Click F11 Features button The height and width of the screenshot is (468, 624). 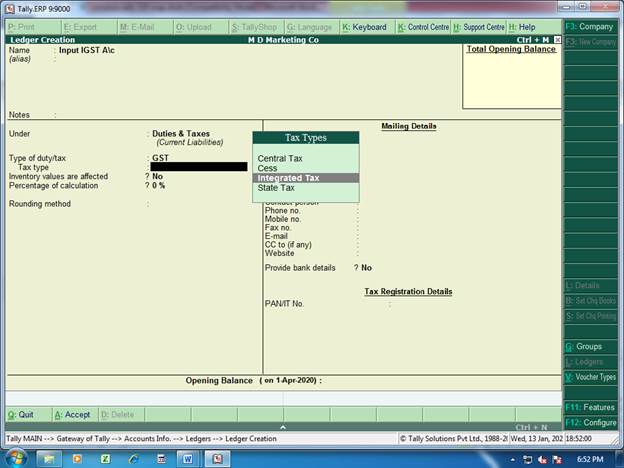click(591, 408)
